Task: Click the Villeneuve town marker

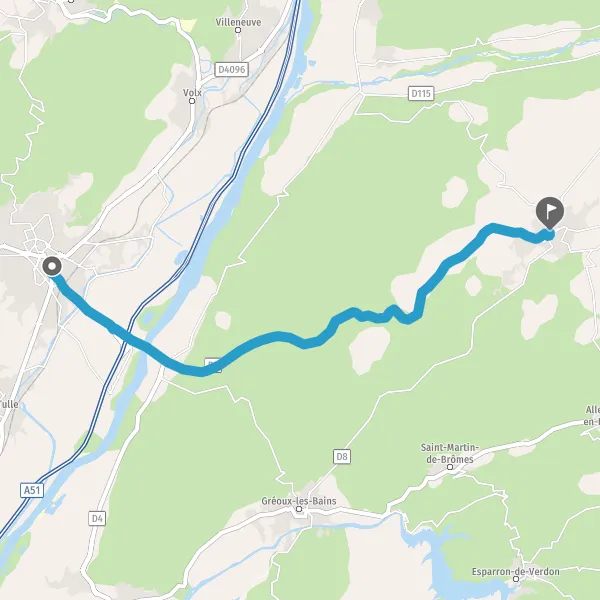Action: (x=238, y=30)
